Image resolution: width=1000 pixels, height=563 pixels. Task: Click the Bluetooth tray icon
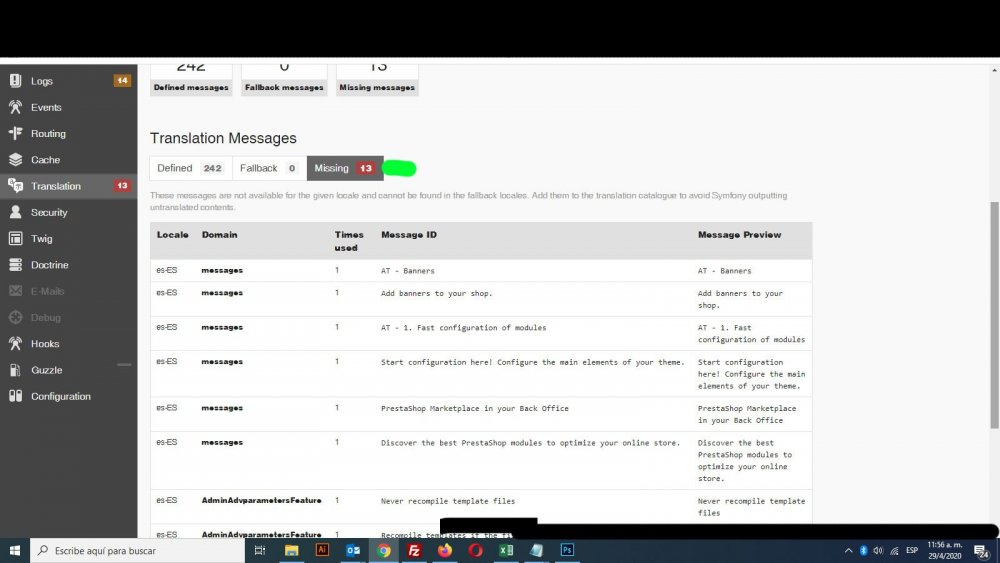coord(864,550)
